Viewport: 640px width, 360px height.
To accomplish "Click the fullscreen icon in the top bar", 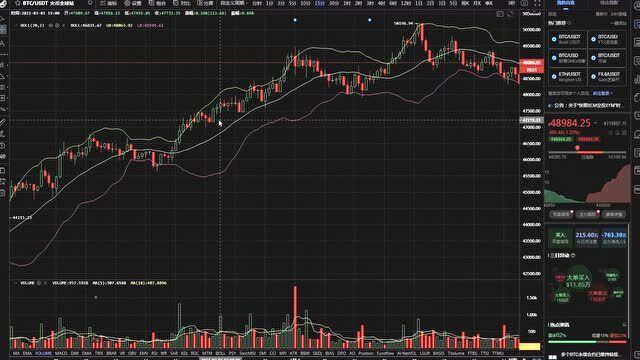I will [x=537, y=3].
